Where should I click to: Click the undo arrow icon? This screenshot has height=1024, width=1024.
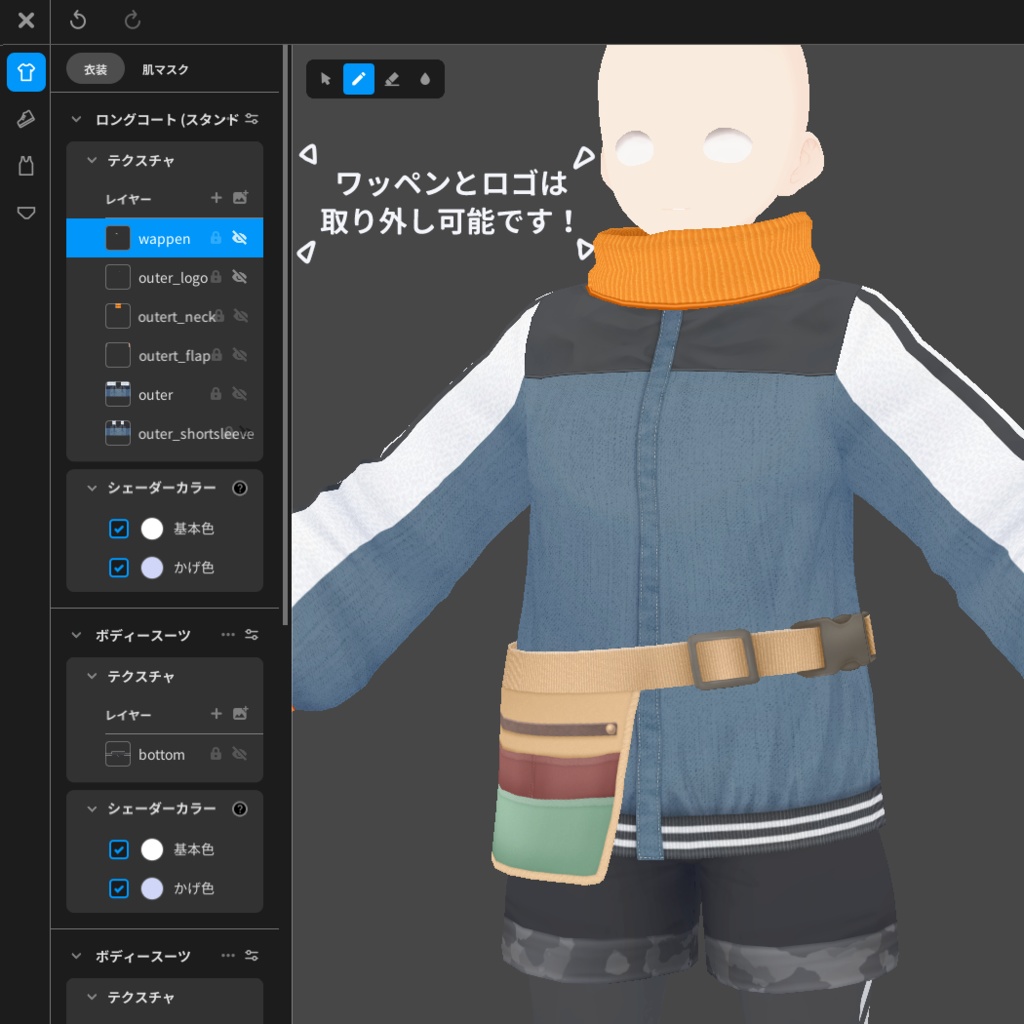click(x=78, y=20)
